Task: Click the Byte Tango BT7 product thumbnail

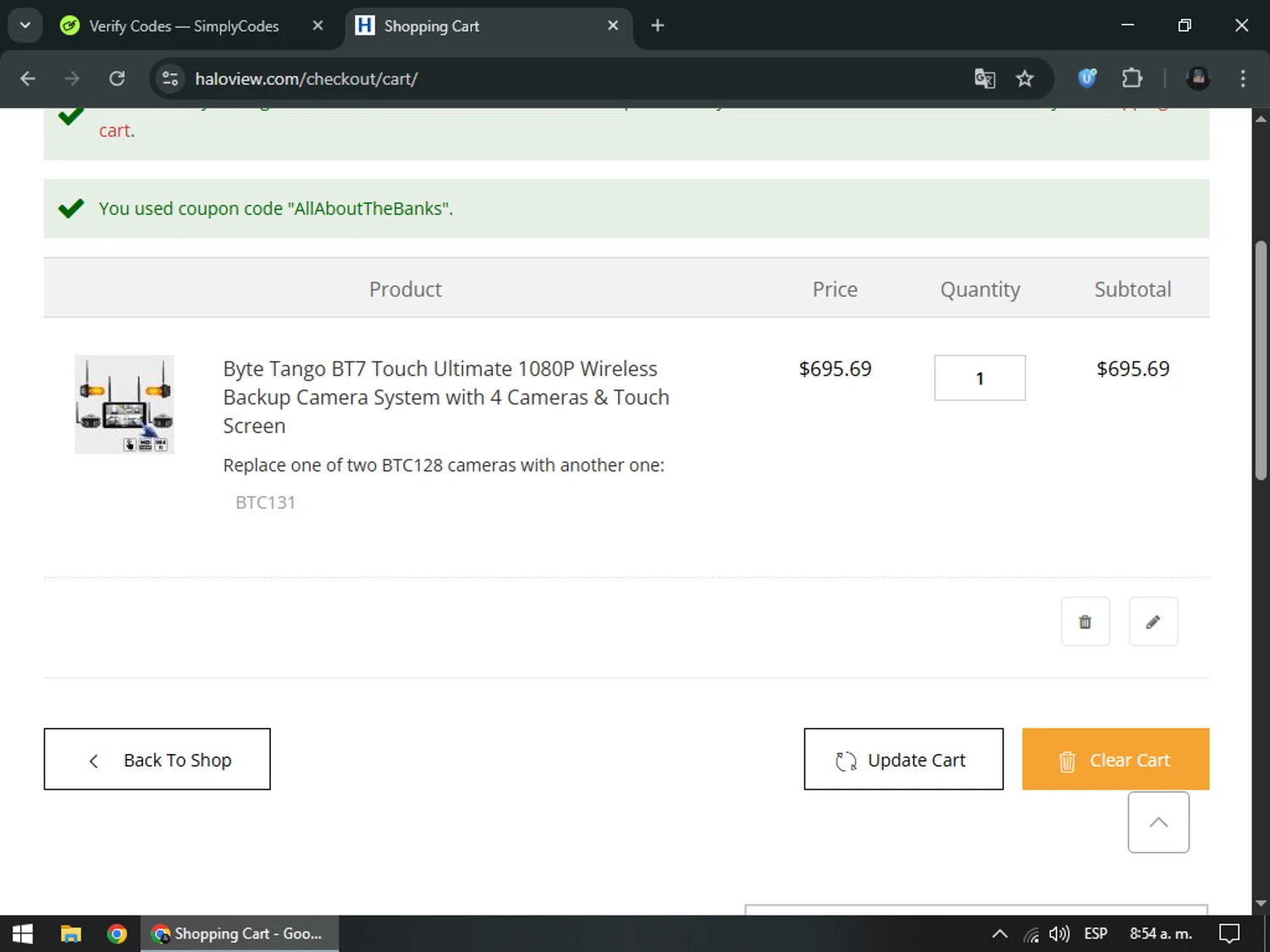Action: (124, 404)
